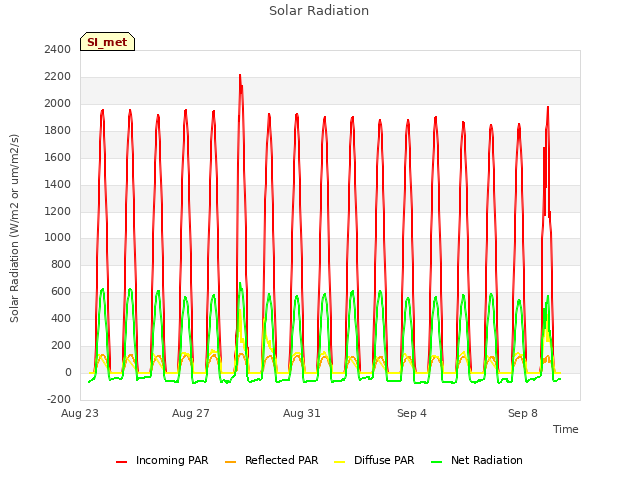Click the 1200 y-axis tick label
The height and width of the screenshot is (480, 640).
[58, 211]
